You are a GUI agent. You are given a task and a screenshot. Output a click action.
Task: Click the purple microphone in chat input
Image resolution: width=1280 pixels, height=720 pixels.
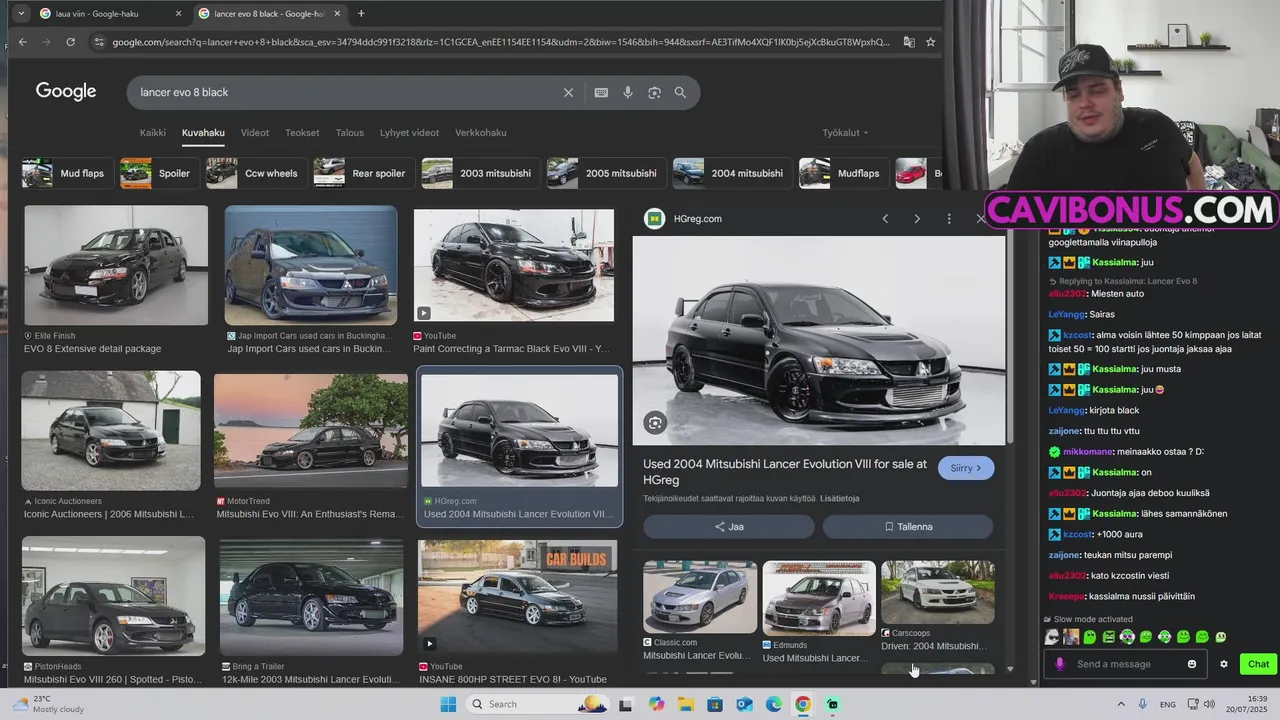1060,664
